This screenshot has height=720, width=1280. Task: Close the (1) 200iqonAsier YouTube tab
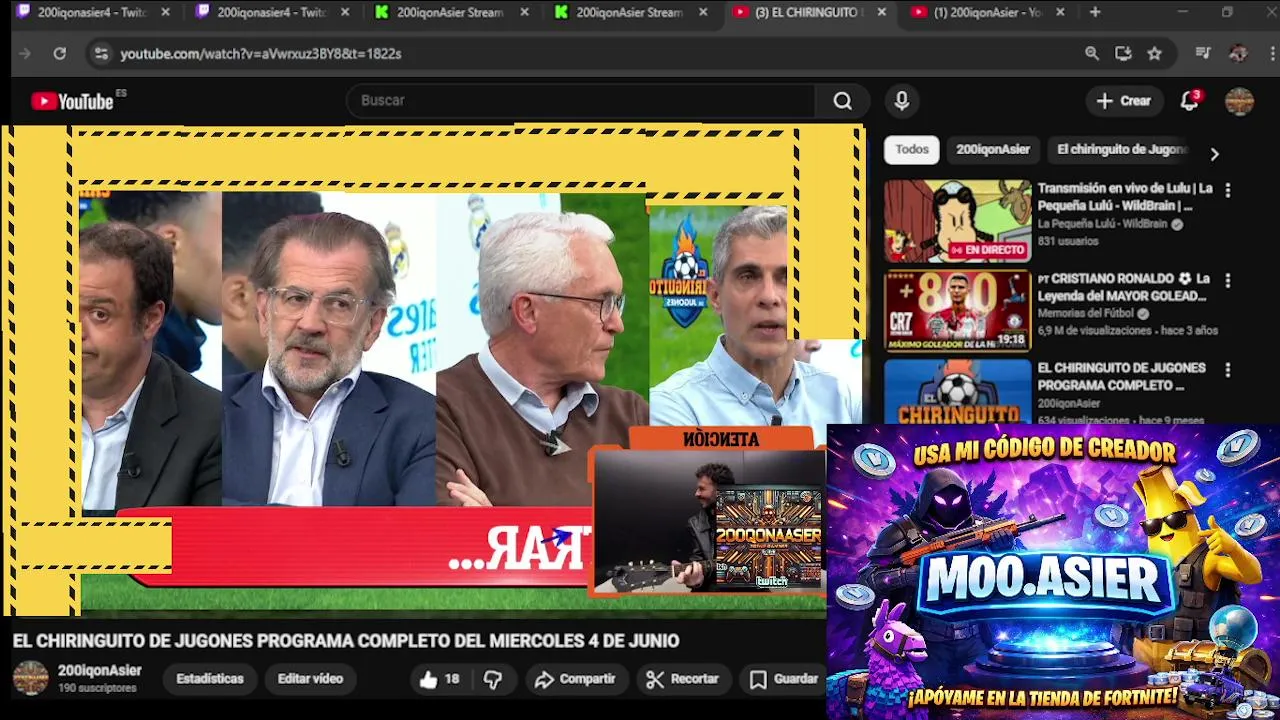click(x=1060, y=12)
